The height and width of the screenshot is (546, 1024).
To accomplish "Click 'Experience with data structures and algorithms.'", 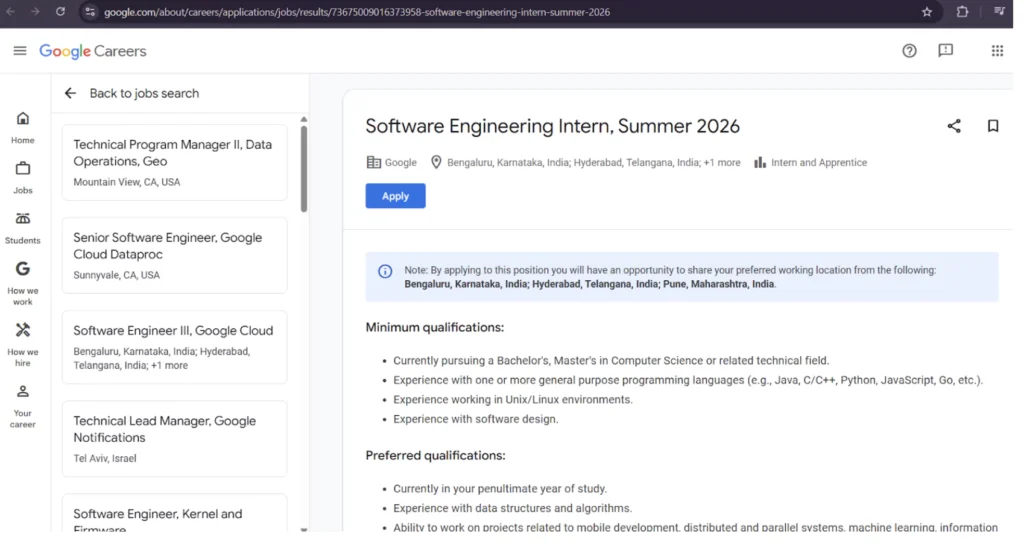I will tap(513, 508).
